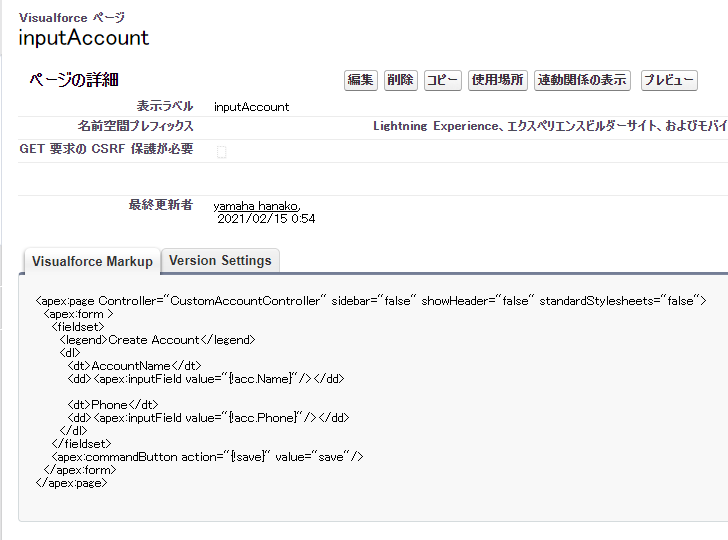The height and width of the screenshot is (540, 728).
Task: Click the Visualforce ページ header text
Action: (x=72, y=18)
